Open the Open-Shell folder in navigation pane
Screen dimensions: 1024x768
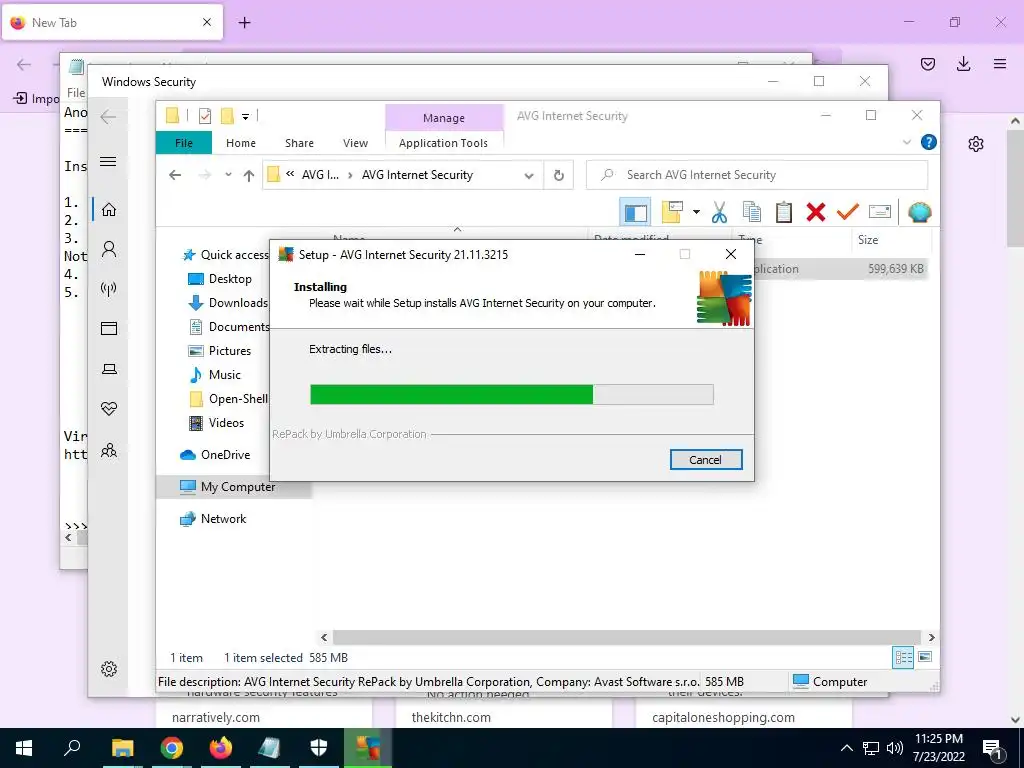[x=238, y=399]
